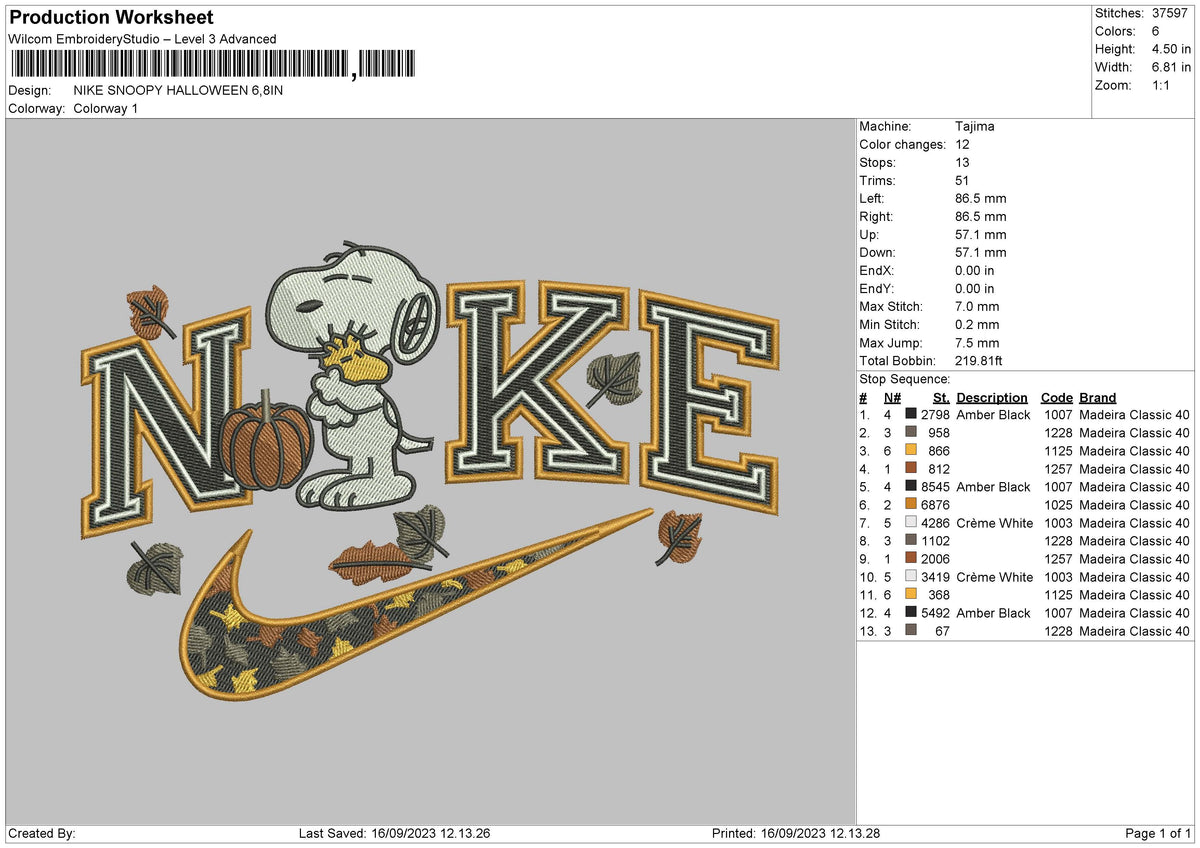Click stitch count 958 in stop 2
Viewport: 1200px width, 848px height.
[x=939, y=432]
